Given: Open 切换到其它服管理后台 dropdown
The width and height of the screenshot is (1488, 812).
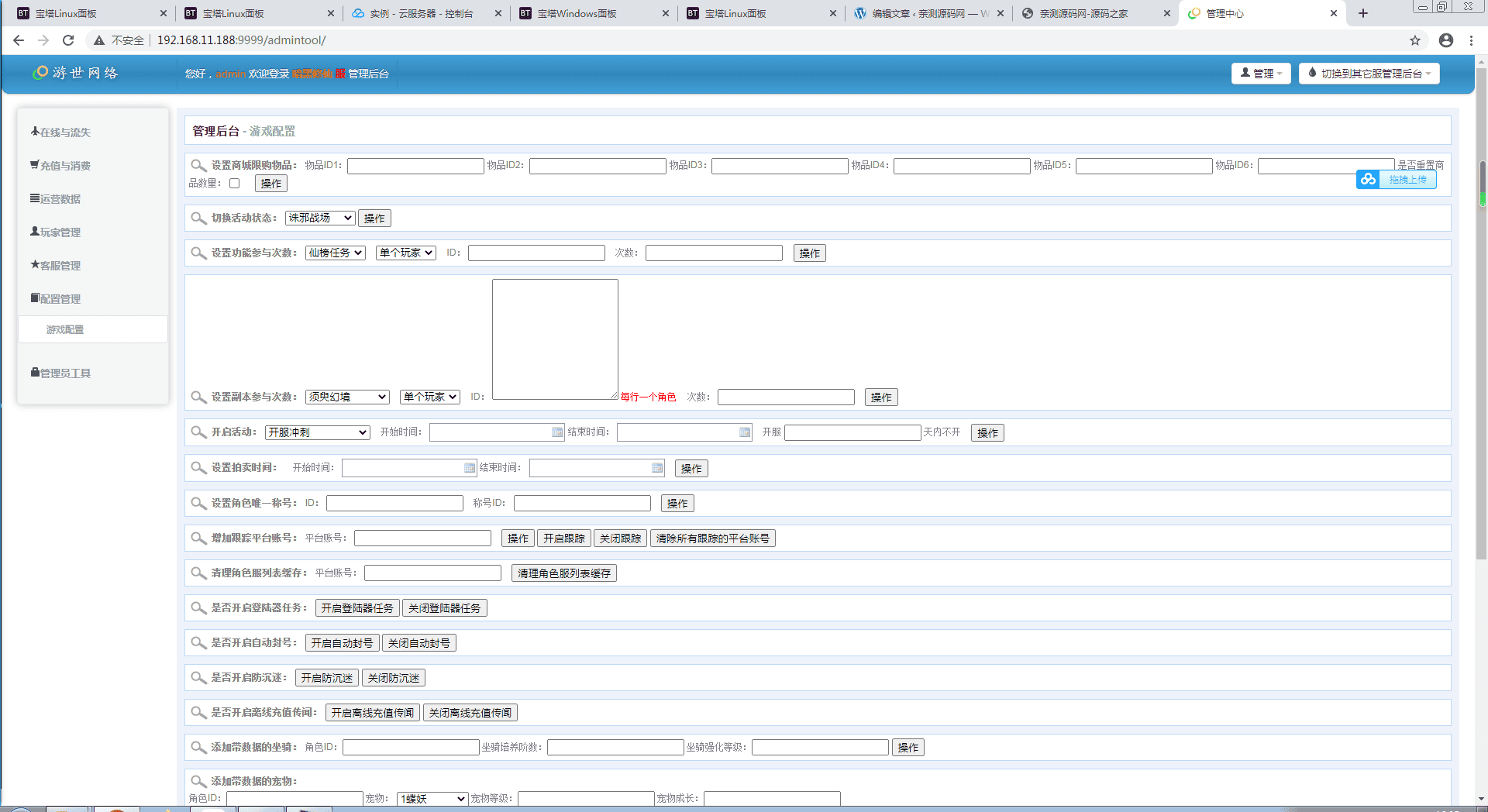Looking at the screenshot, I should click(x=1369, y=74).
